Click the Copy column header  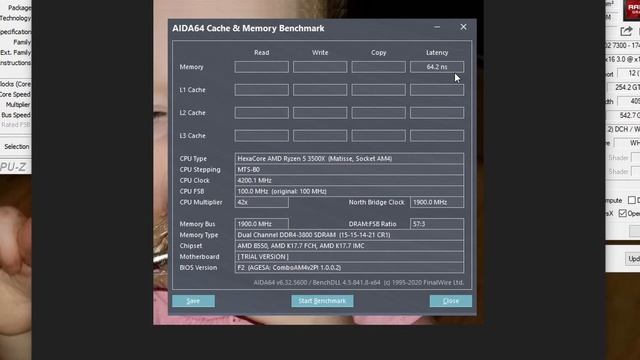click(x=378, y=53)
